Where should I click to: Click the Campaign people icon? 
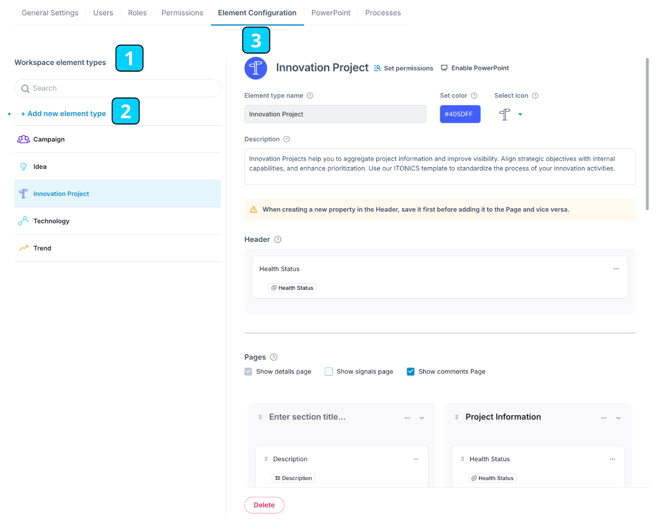point(24,139)
